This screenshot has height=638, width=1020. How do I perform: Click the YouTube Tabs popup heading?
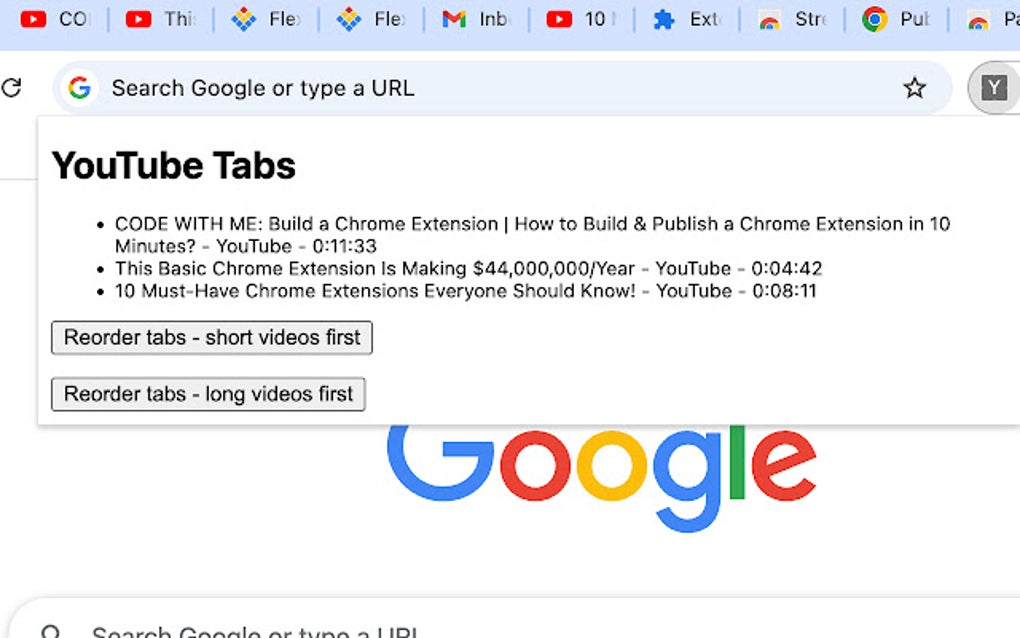[172, 165]
